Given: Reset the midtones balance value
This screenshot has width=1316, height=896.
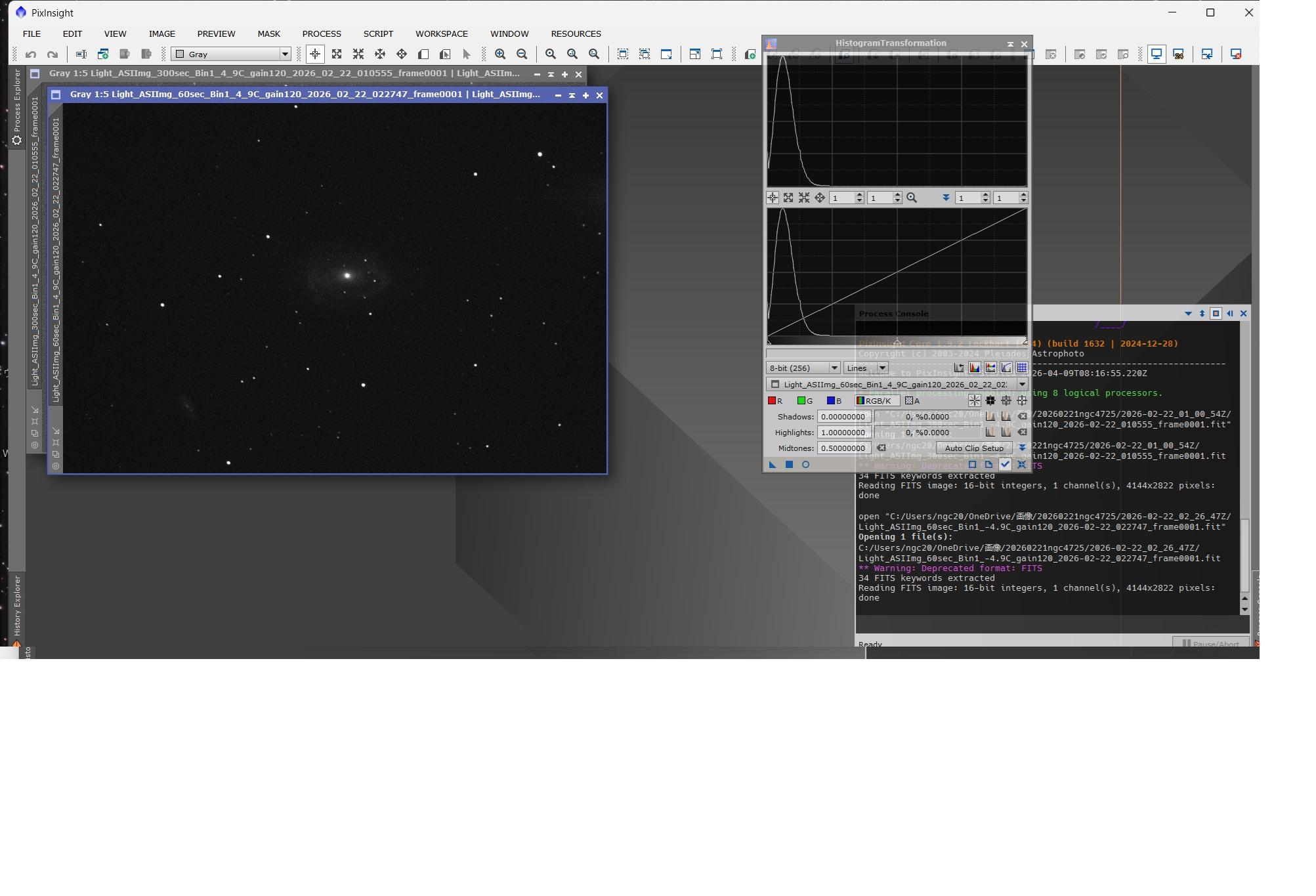Looking at the screenshot, I should tap(881, 448).
